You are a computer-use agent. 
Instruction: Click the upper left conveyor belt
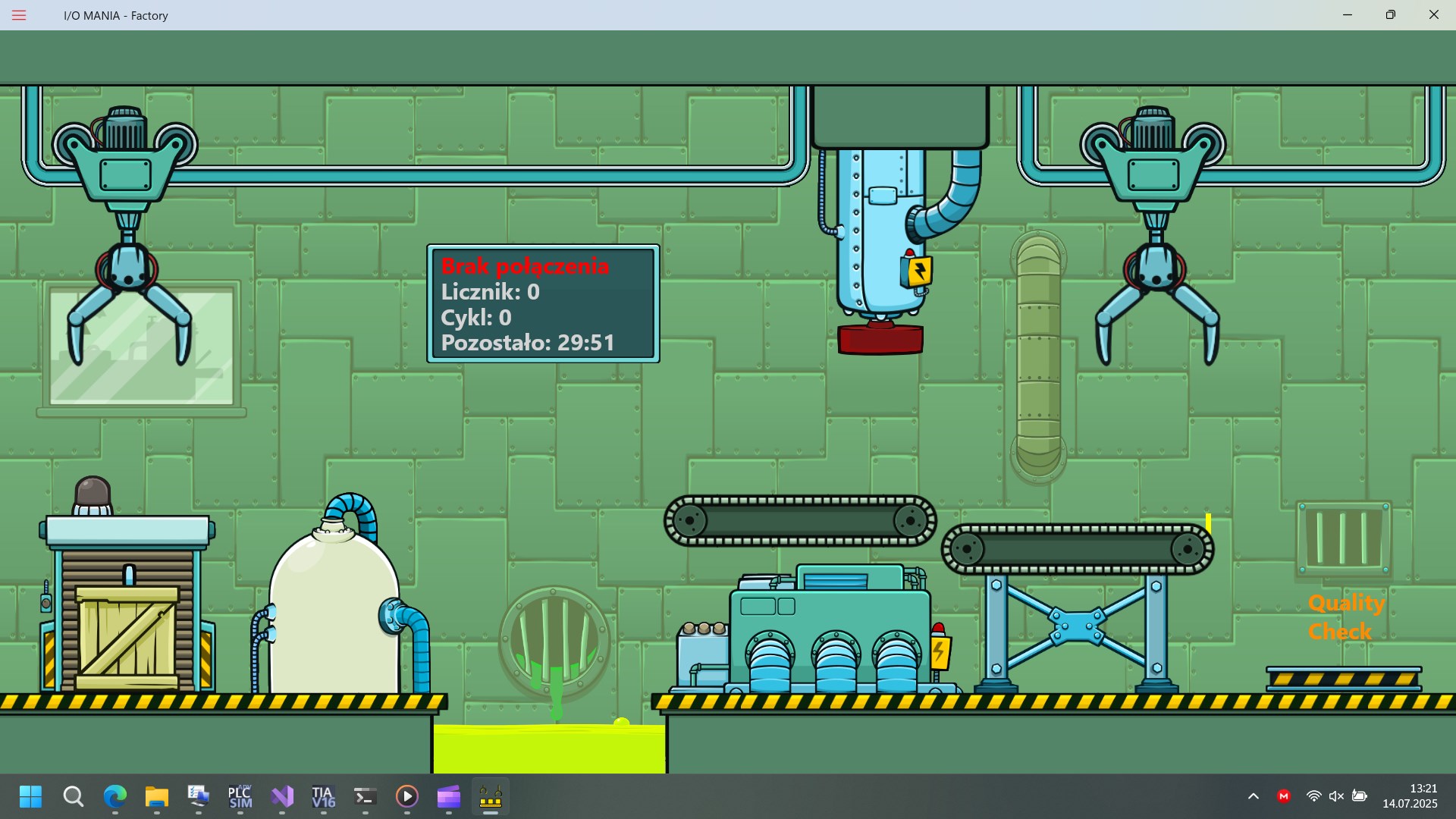tap(800, 521)
